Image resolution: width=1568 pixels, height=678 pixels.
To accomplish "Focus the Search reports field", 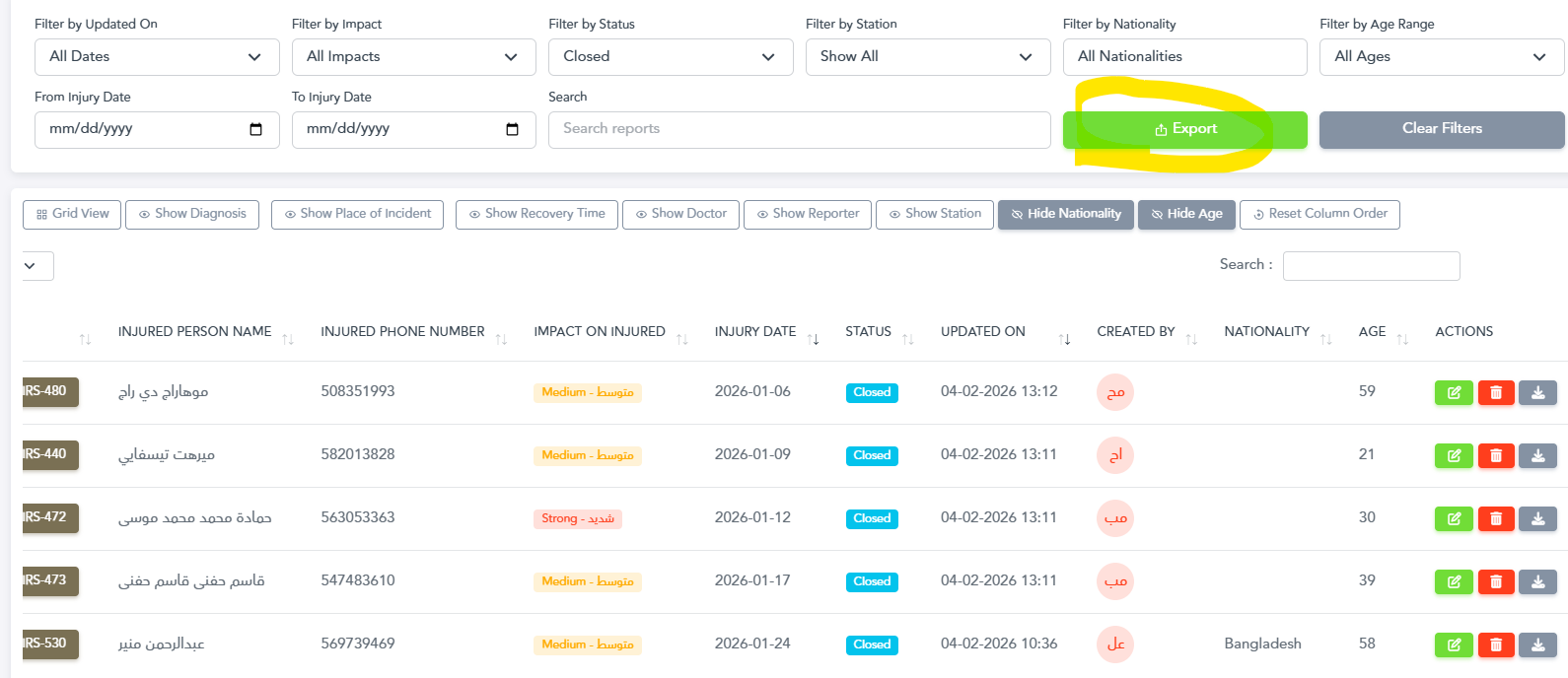I will (x=800, y=129).
